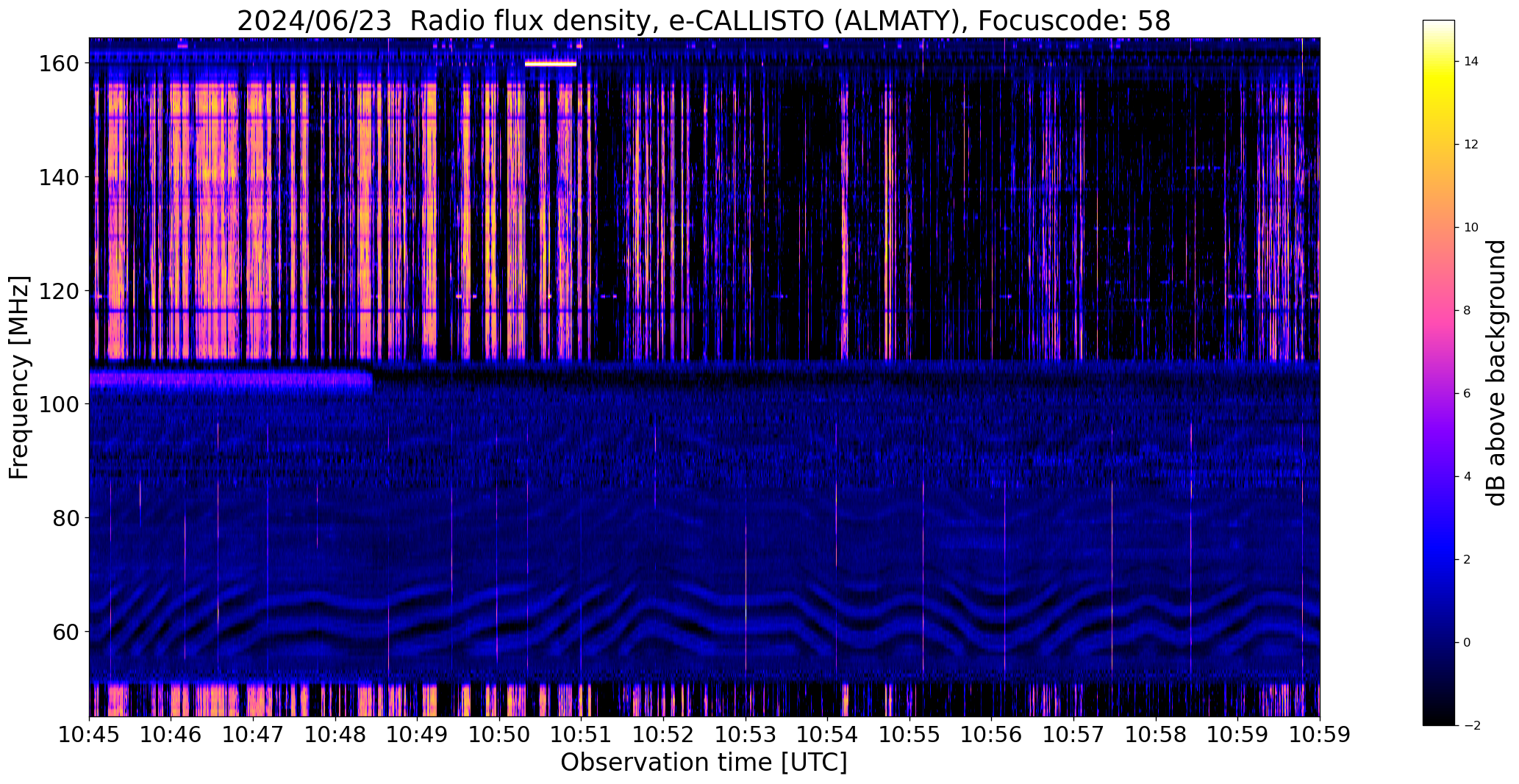Click the 10:47 time tick label
1519x784 pixels.
pyautogui.click(x=253, y=735)
